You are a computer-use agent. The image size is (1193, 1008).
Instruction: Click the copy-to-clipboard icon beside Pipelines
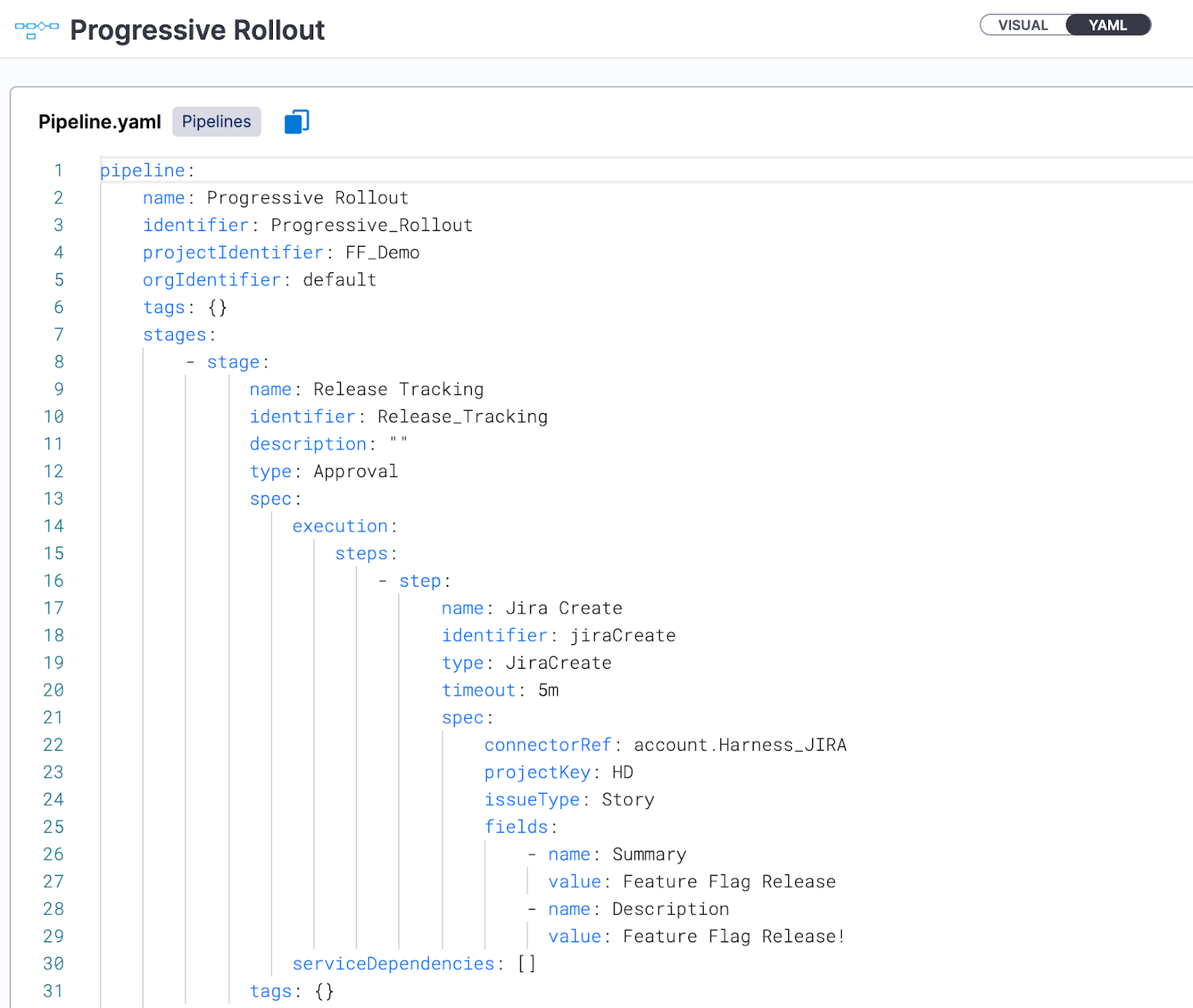[x=296, y=121]
